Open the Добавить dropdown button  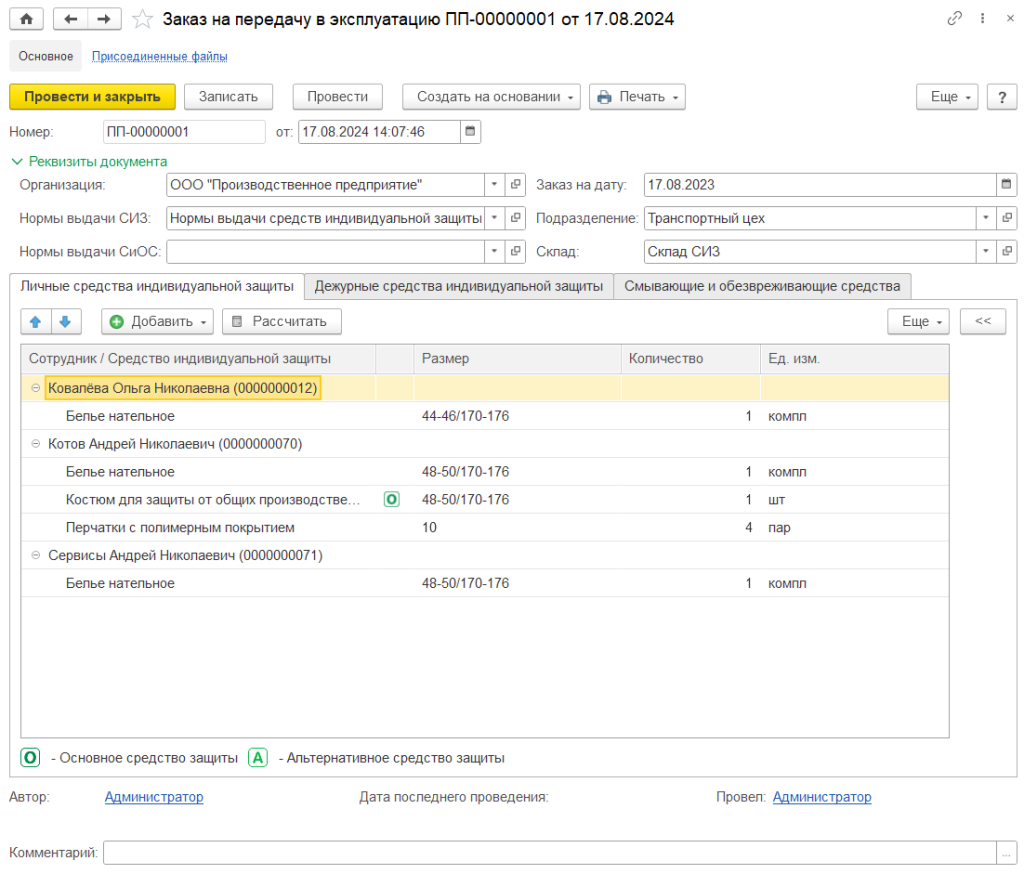158,321
